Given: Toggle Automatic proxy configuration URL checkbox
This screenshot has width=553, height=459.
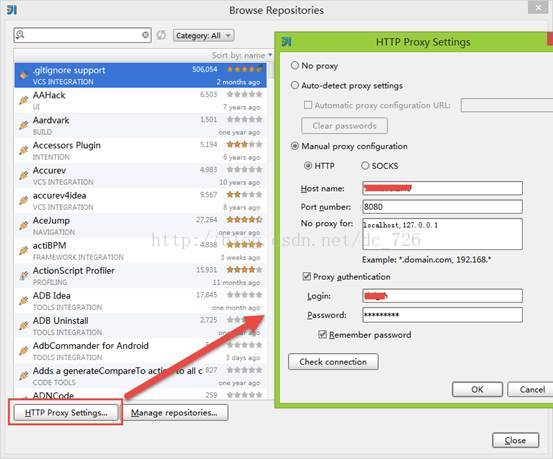Looking at the screenshot, I should coord(308,105).
